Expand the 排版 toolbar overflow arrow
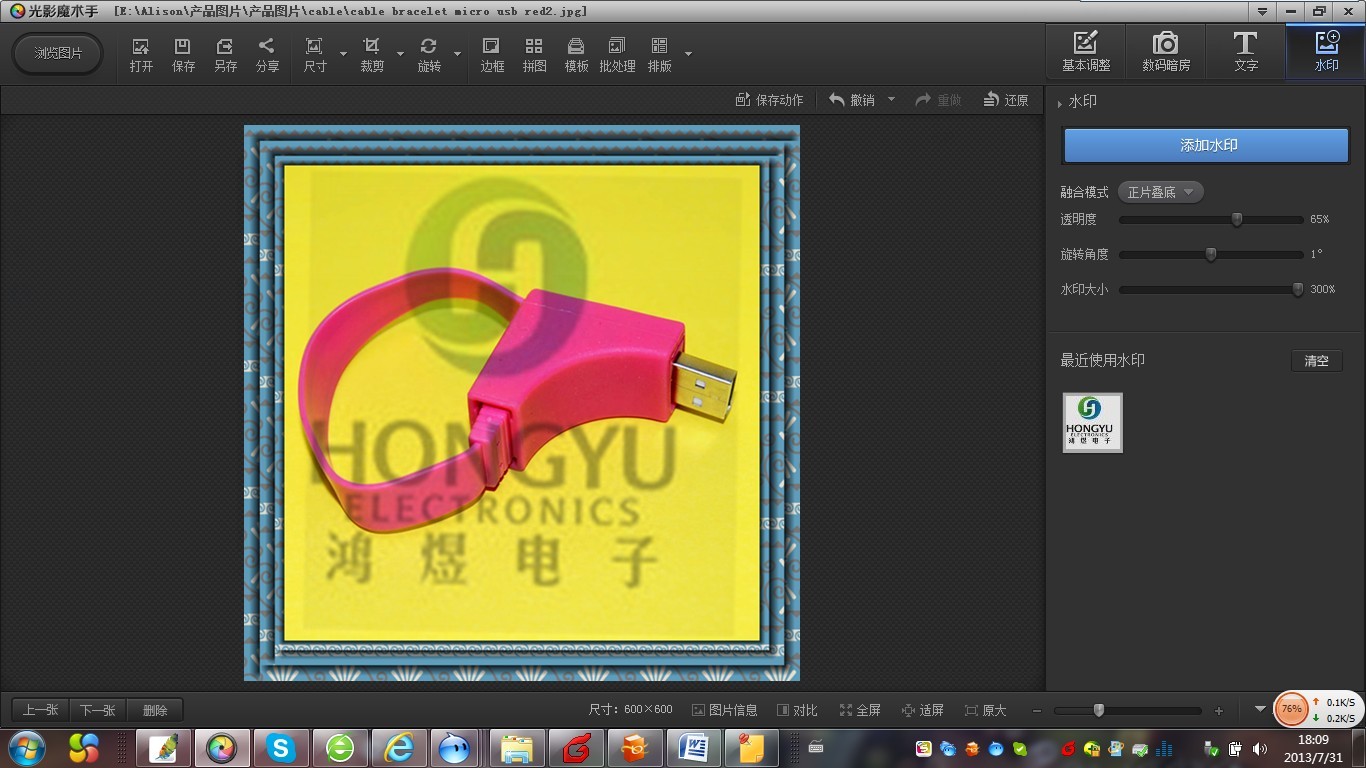Viewport: 1366px width, 768px height. [688, 54]
